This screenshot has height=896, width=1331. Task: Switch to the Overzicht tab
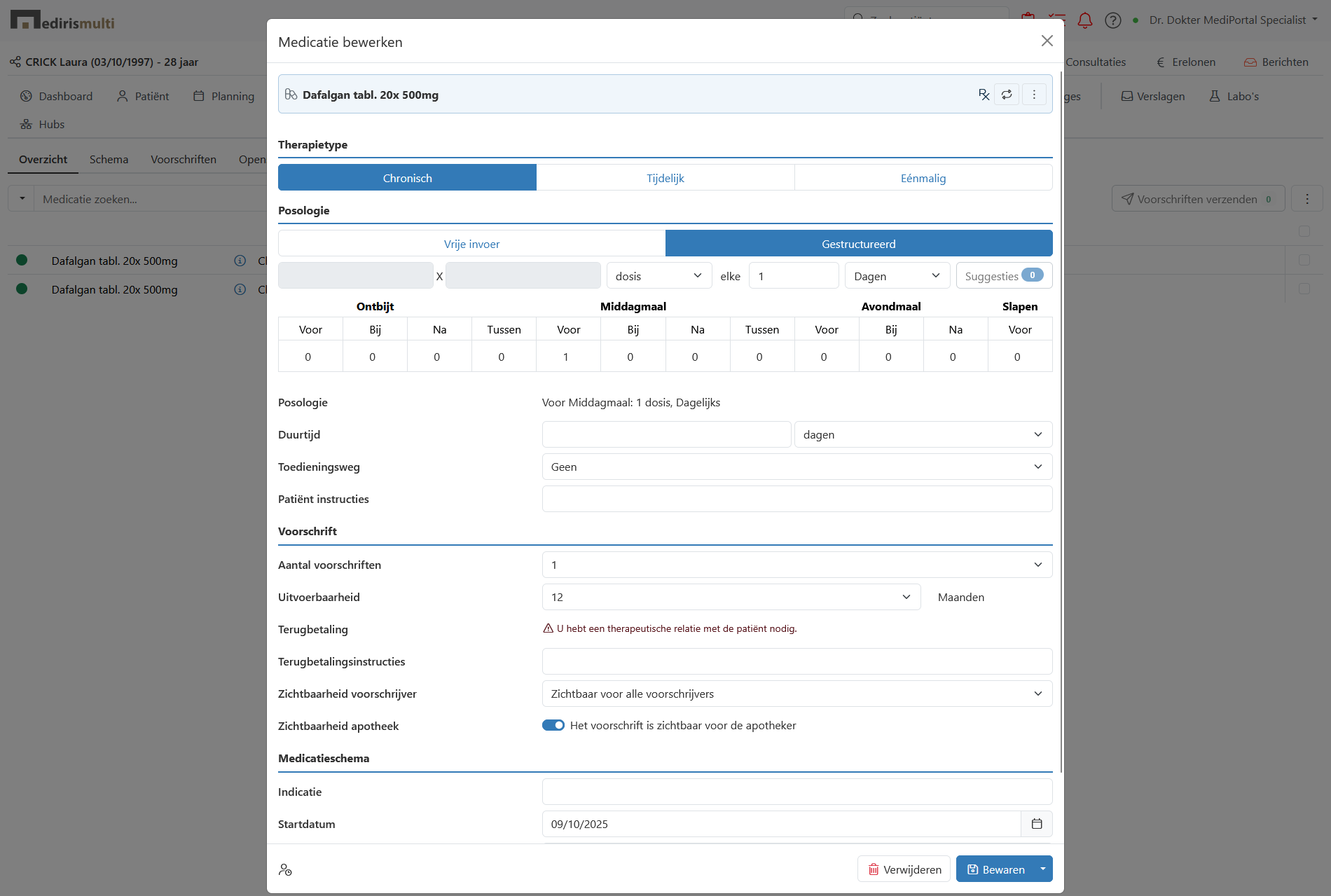(x=43, y=159)
